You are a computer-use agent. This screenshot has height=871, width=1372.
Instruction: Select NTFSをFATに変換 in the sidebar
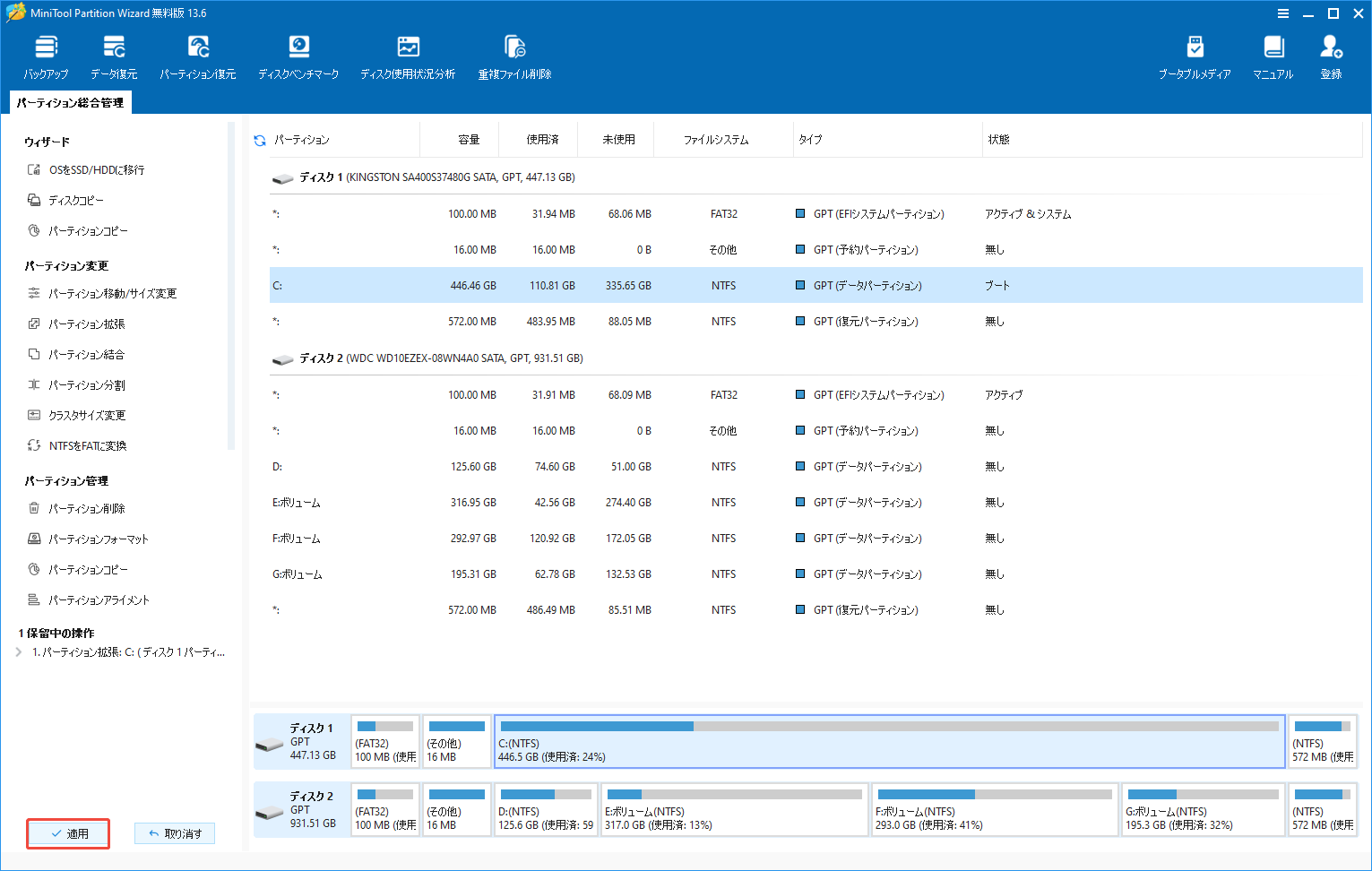pyautogui.click(x=85, y=445)
